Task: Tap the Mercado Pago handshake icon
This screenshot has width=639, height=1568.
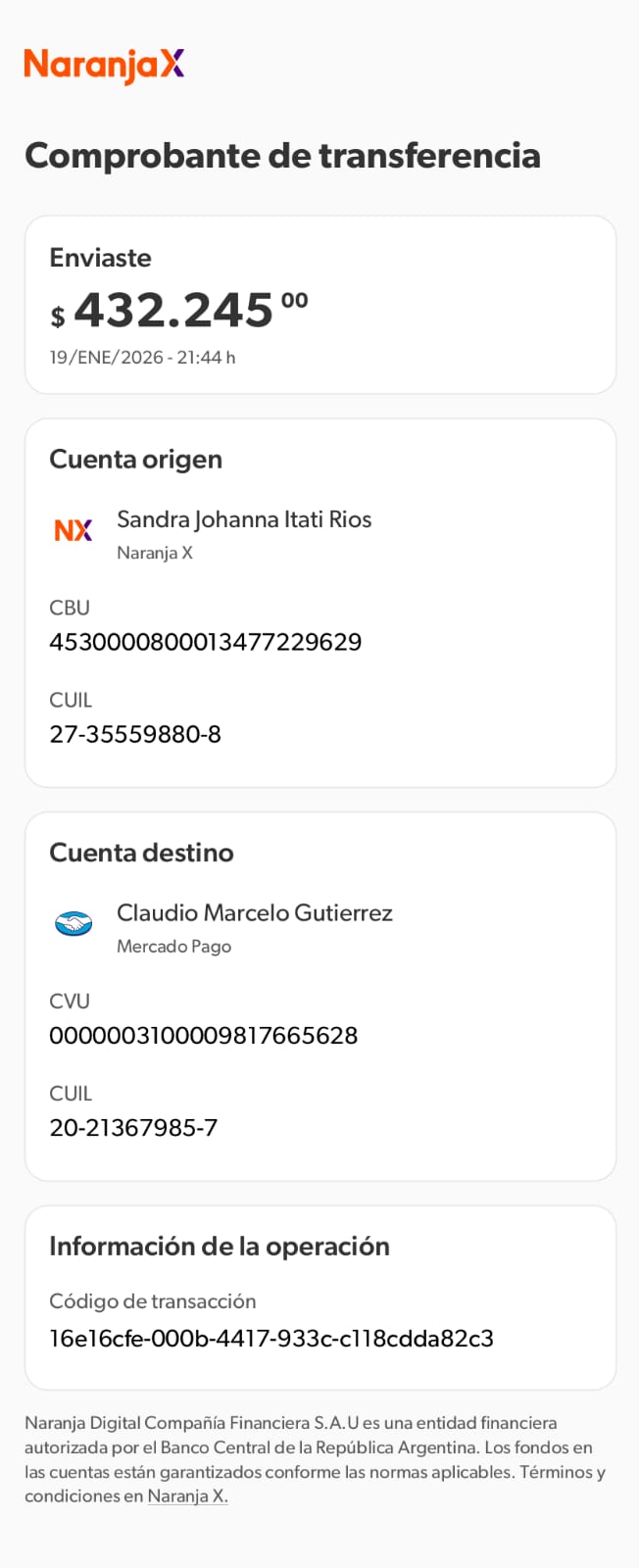Action: 74,923
